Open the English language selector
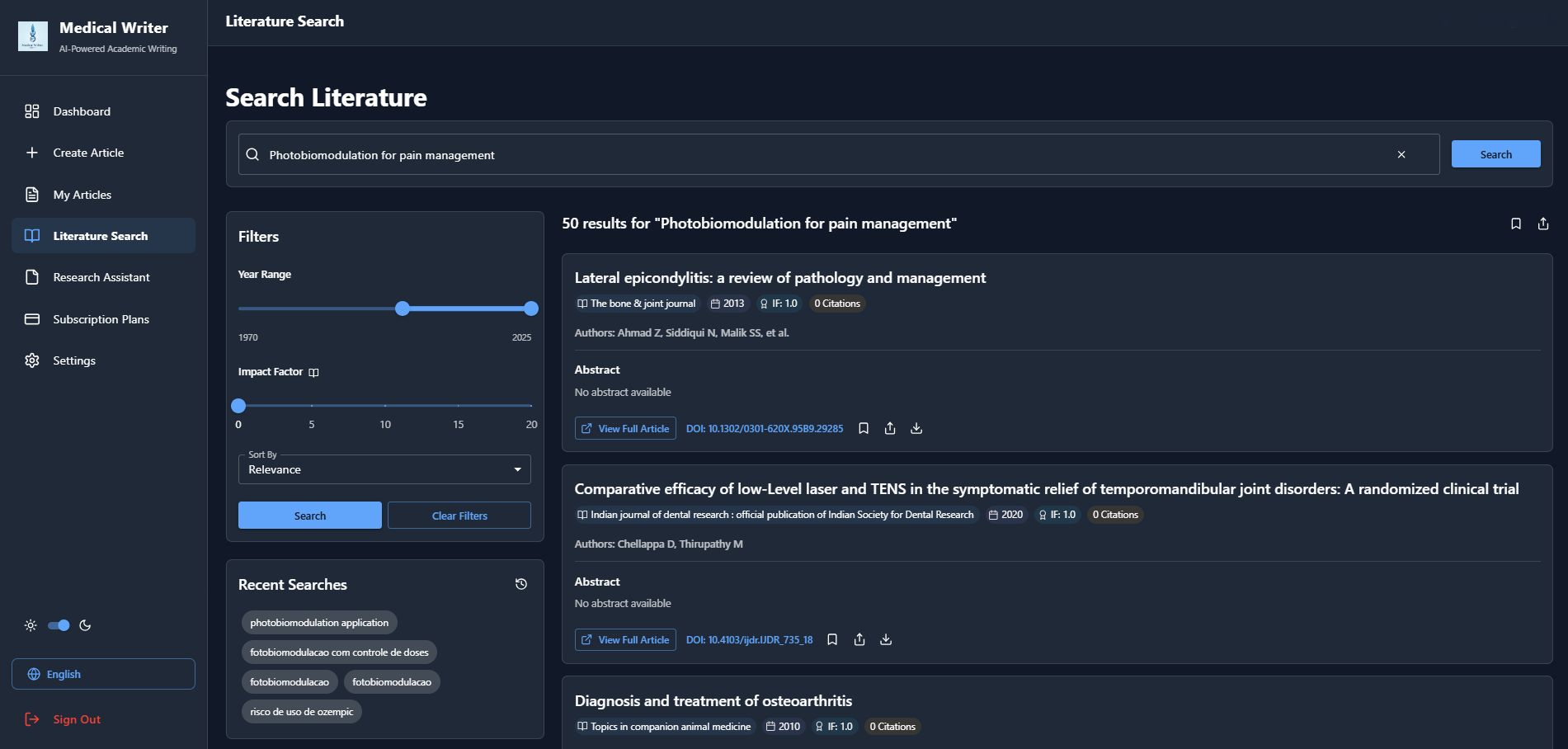1568x749 pixels. [103, 674]
